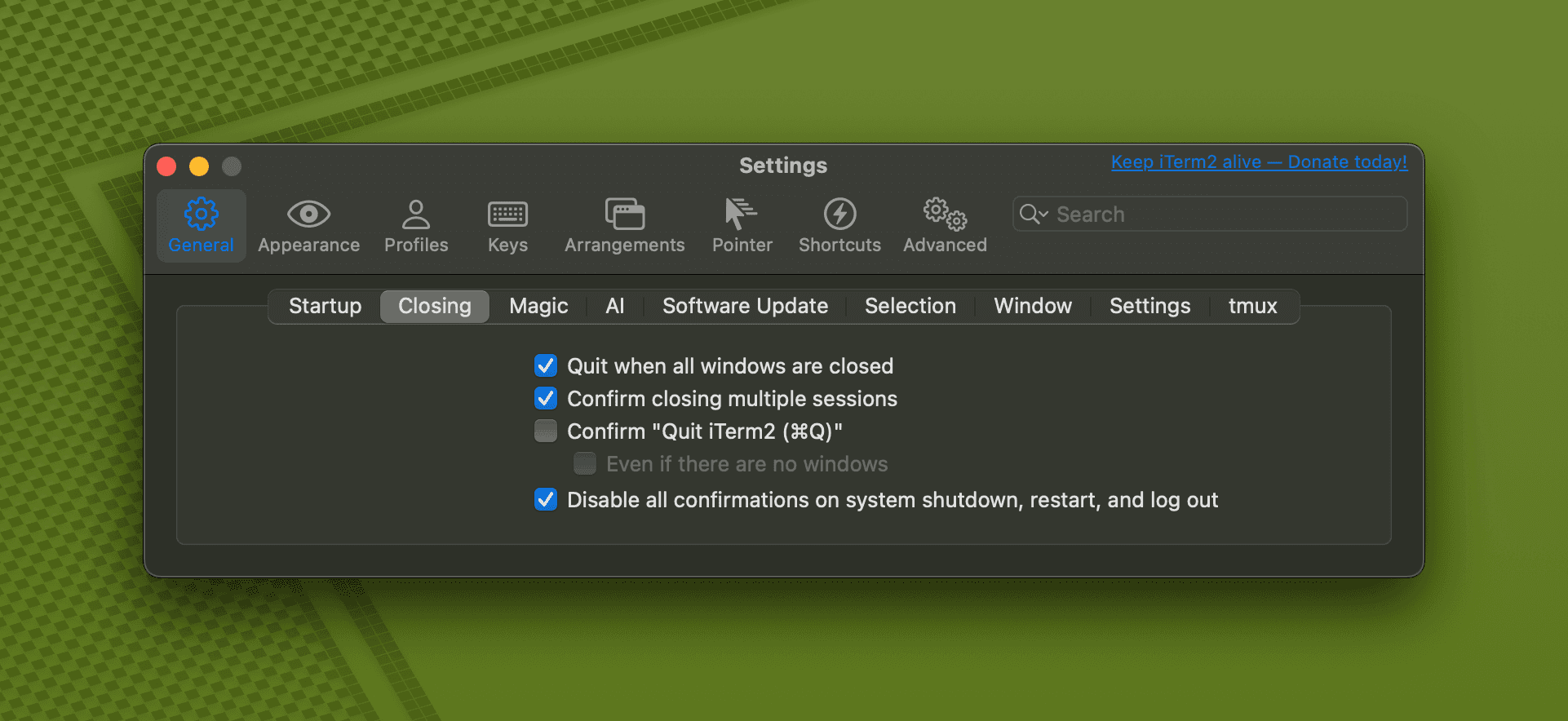Image resolution: width=1568 pixels, height=721 pixels.
Task: Disable the system shutdown confirmations checkbox
Action: point(546,499)
